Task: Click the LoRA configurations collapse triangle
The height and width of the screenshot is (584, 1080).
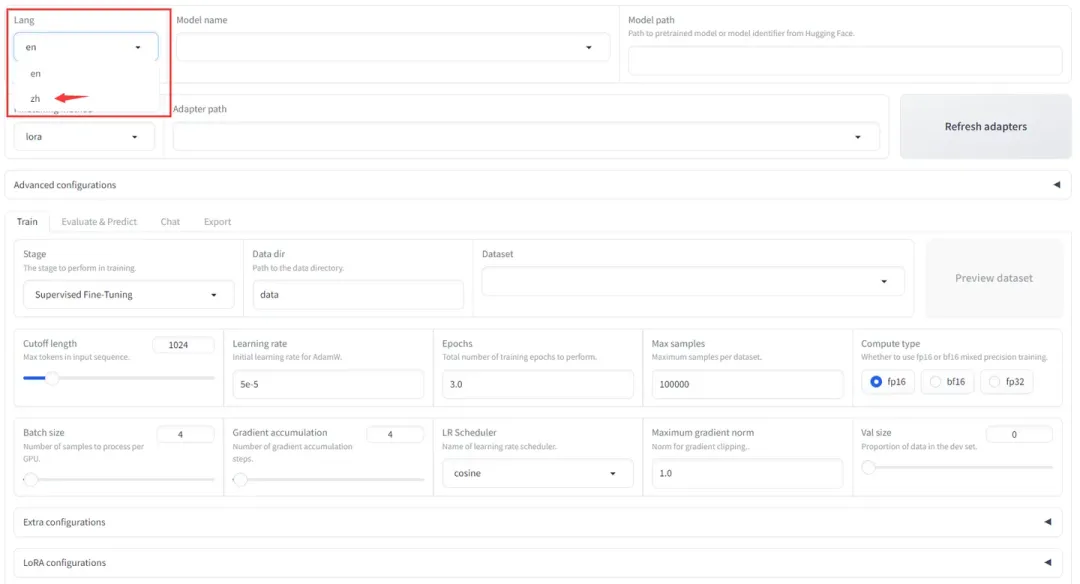Action: click(x=1048, y=563)
